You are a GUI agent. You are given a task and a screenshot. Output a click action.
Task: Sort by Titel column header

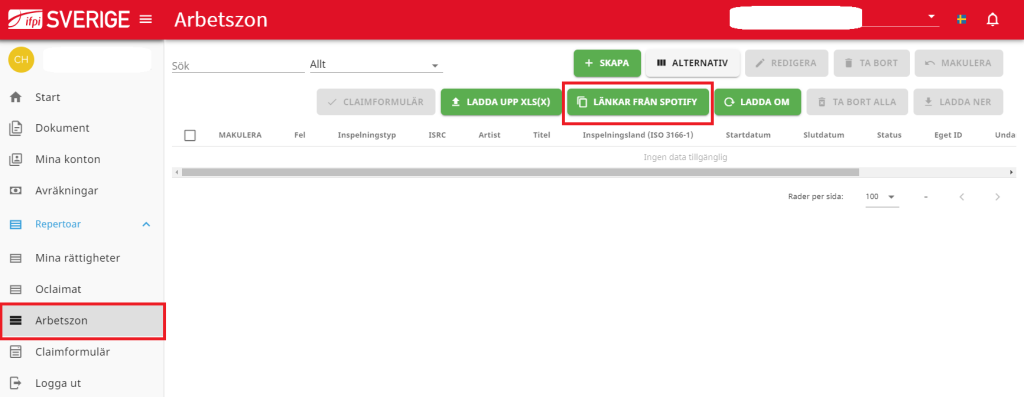tap(541, 135)
